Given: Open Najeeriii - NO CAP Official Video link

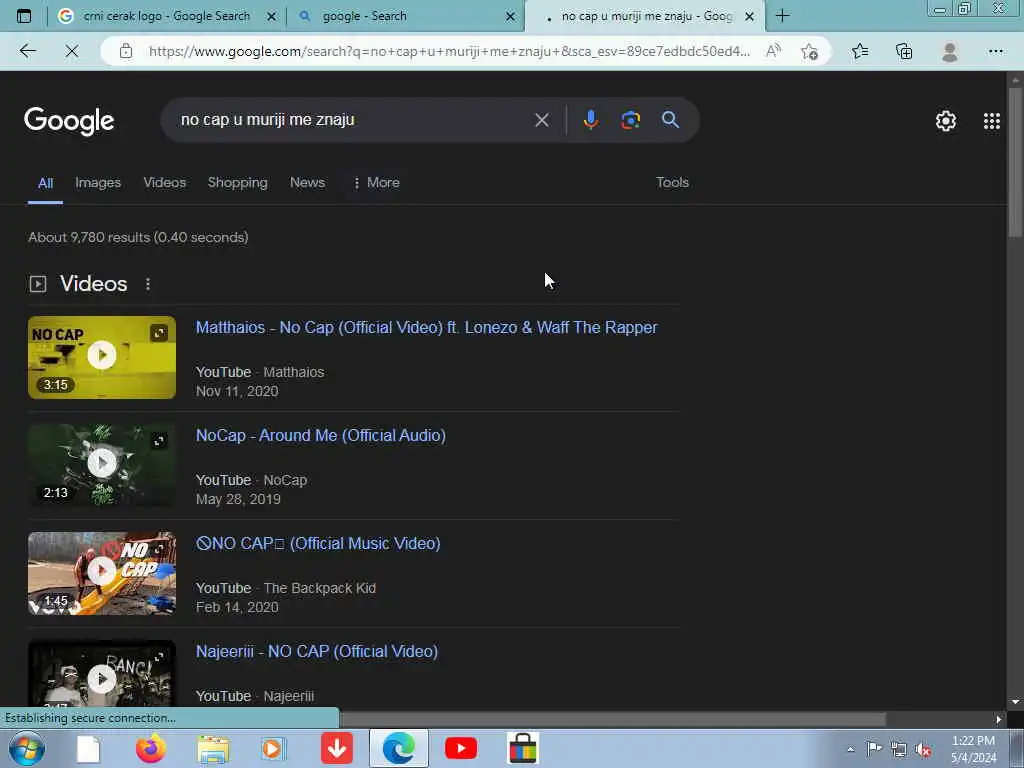Looking at the screenshot, I should pyautogui.click(x=317, y=652).
